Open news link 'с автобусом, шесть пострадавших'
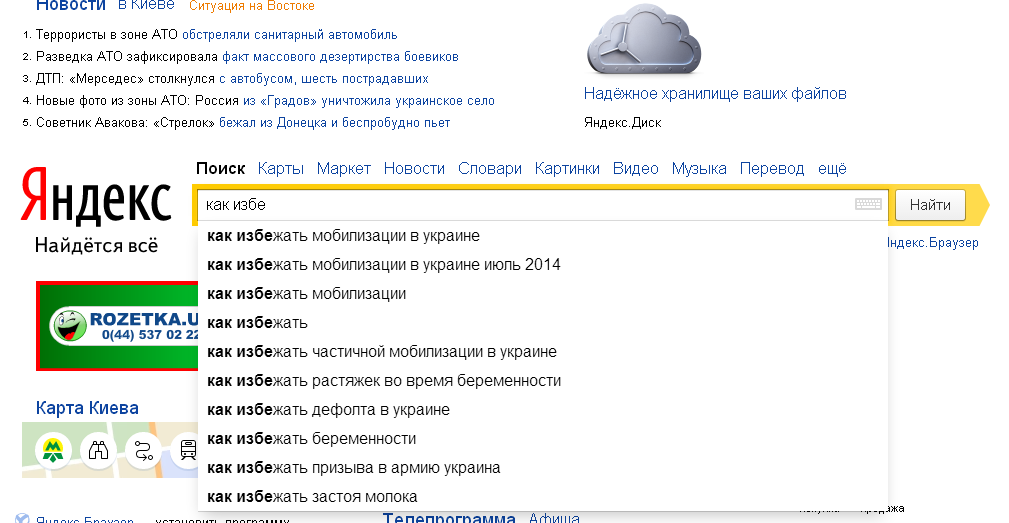Image resolution: width=1009 pixels, height=523 pixels. (x=324, y=78)
